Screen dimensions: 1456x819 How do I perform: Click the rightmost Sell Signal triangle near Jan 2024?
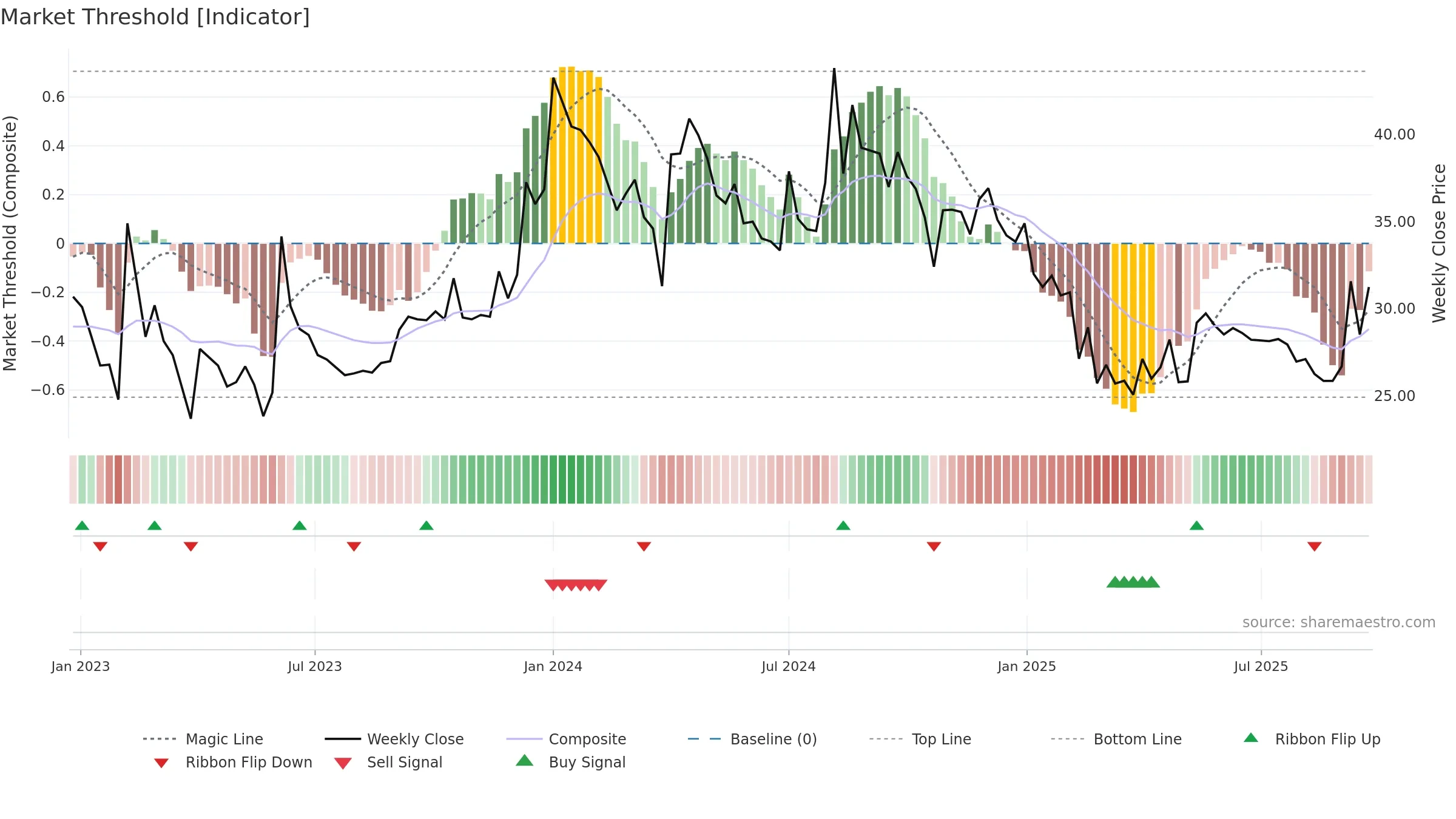click(x=599, y=585)
